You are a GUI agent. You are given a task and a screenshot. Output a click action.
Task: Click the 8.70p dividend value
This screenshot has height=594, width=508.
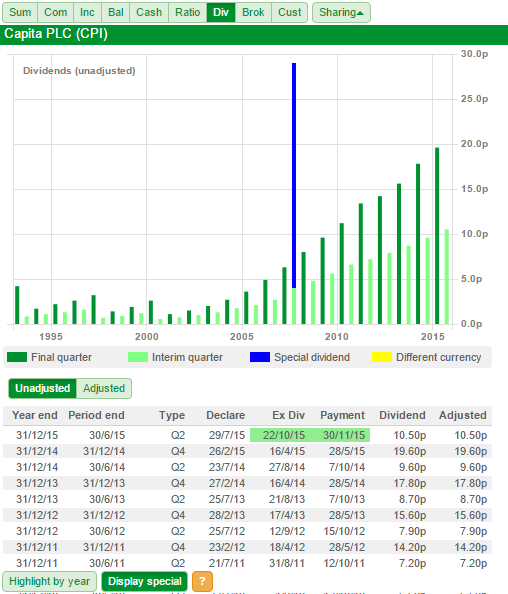point(413,499)
